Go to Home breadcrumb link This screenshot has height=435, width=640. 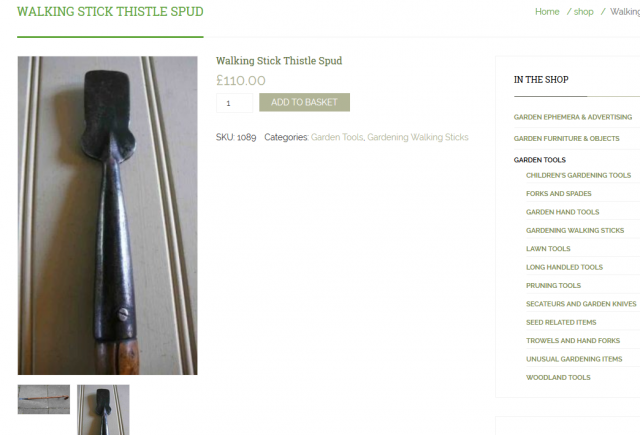click(547, 12)
